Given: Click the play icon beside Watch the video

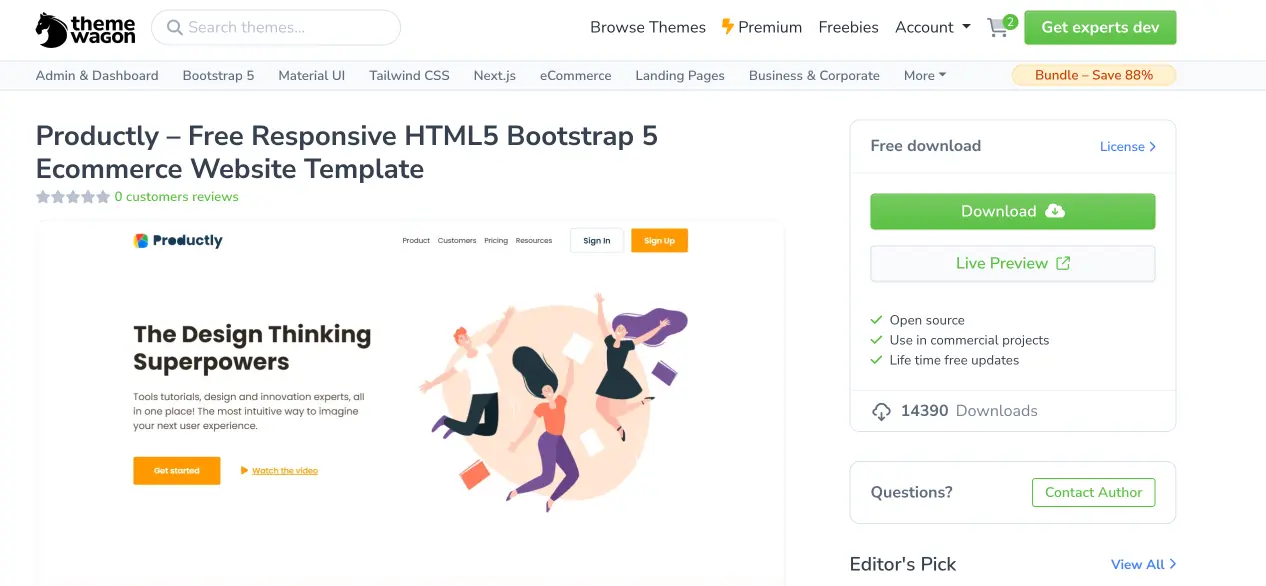Looking at the screenshot, I should coord(244,470).
